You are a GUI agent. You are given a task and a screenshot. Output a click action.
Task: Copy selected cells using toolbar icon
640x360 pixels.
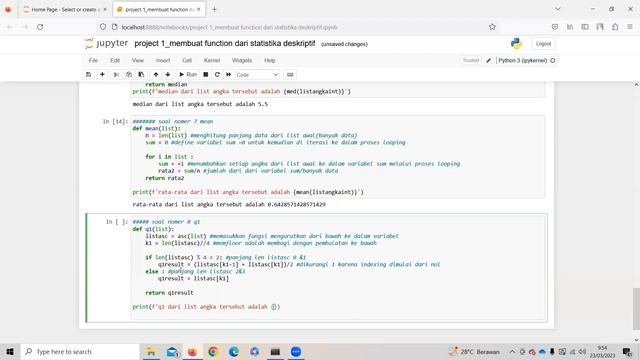pyautogui.click(x=129, y=75)
